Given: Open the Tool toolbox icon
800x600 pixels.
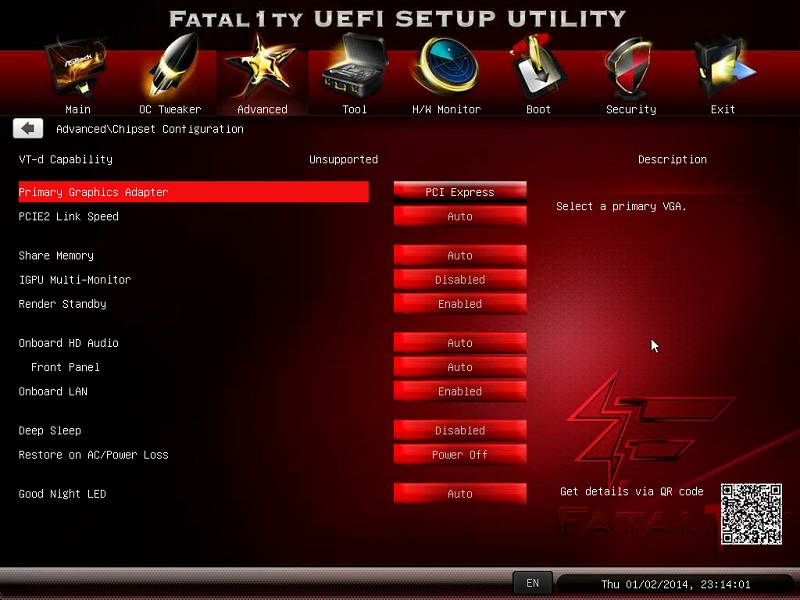Looking at the screenshot, I should click(355, 66).
